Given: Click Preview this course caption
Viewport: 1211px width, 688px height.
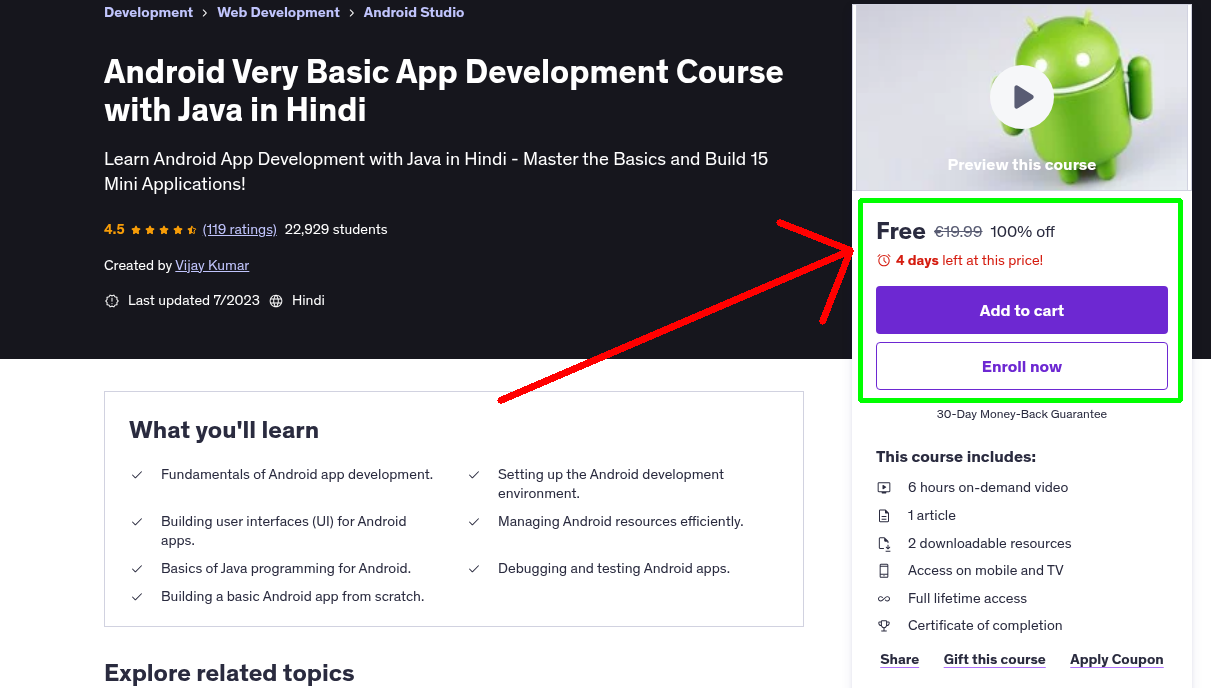Looking at the screenshot, I should pyautogui.click(x=1022, y=165).
